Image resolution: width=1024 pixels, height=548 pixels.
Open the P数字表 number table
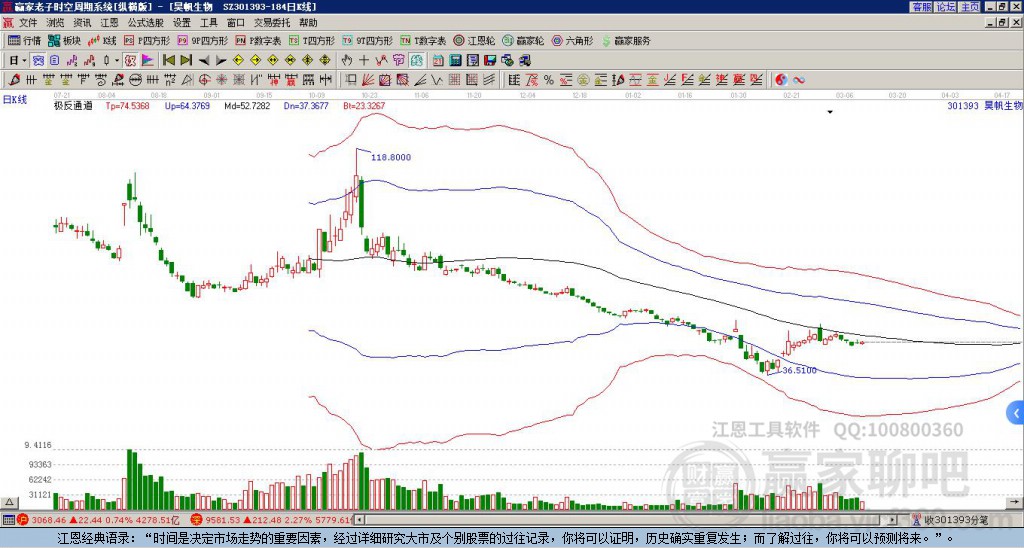[x=258, y=40]
